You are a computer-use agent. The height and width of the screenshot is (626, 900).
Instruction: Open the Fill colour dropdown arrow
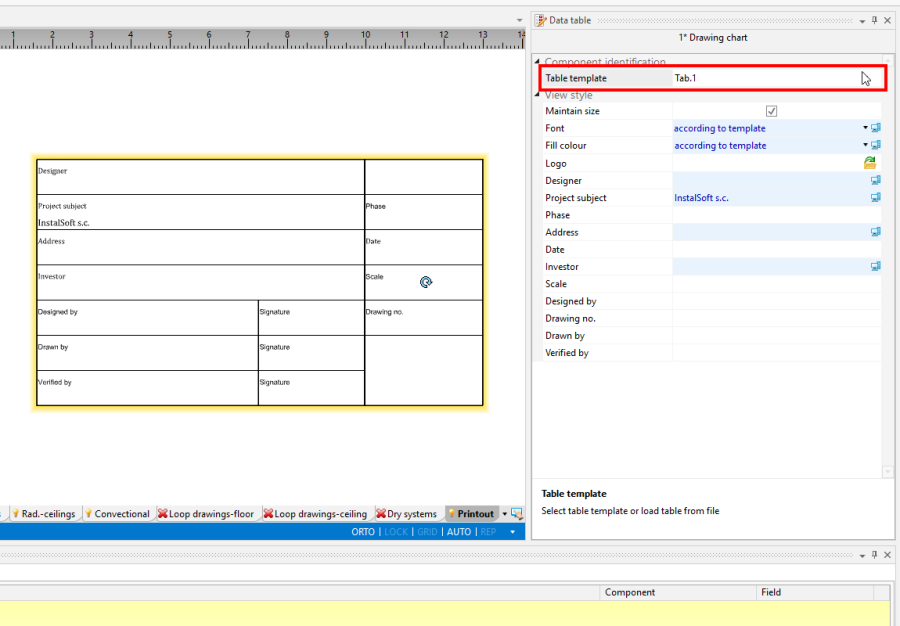tap(865, 145)
